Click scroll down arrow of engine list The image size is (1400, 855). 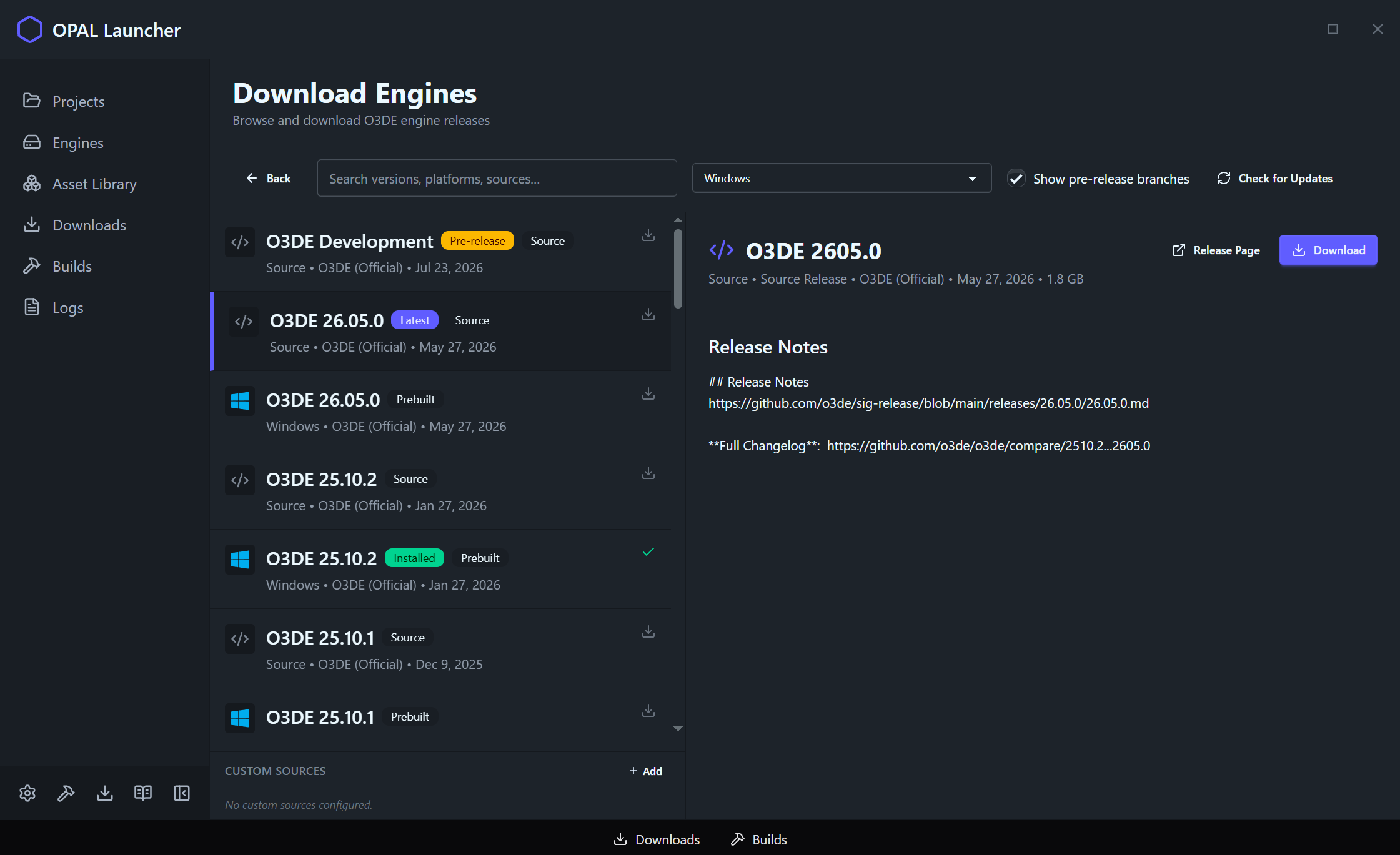[678, 729]
